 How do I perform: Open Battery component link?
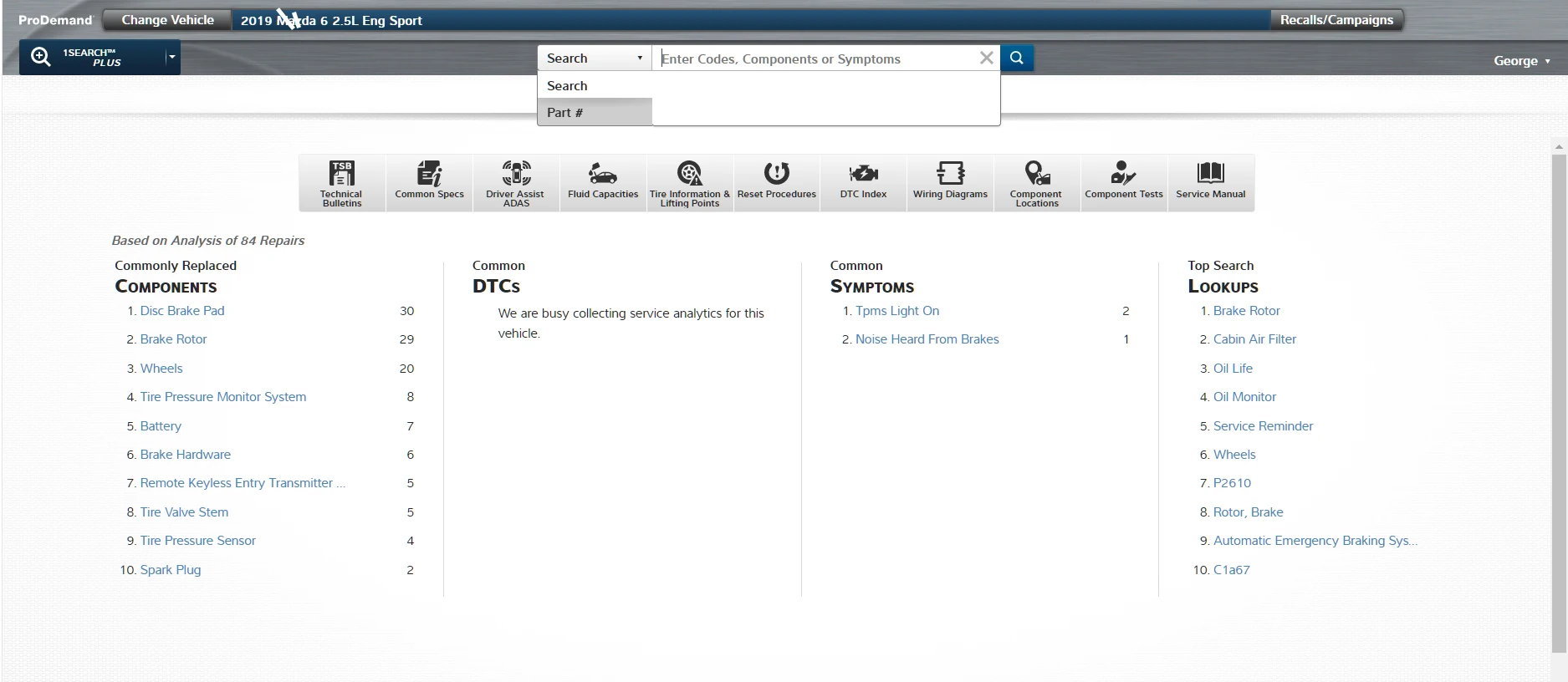tap(161, 426)
